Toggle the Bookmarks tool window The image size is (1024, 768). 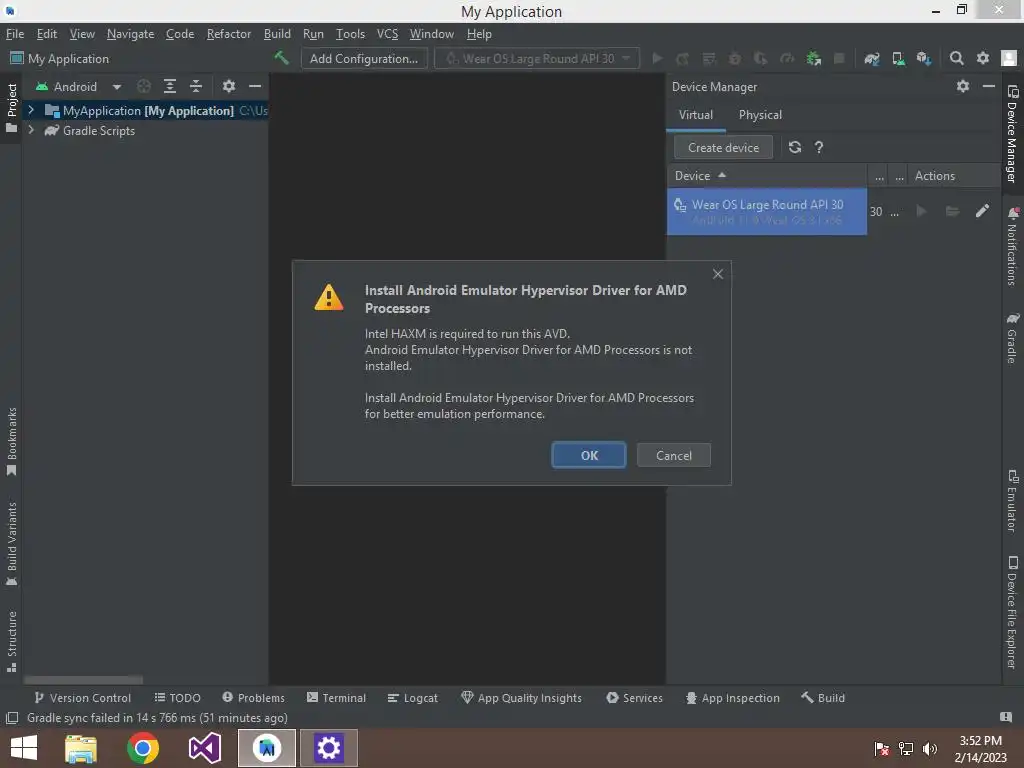tap(12, 442)
